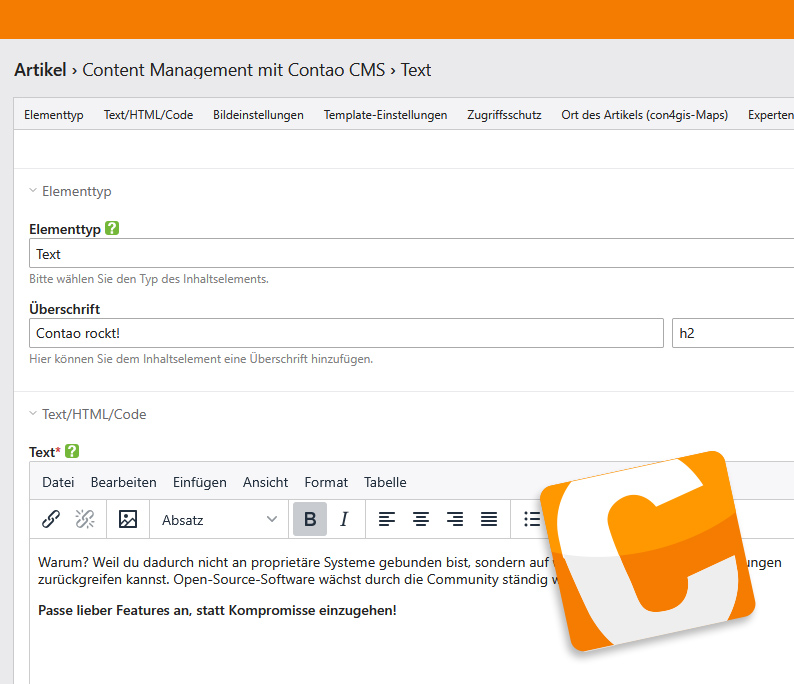Click the insert image icon

coord(128,519)
